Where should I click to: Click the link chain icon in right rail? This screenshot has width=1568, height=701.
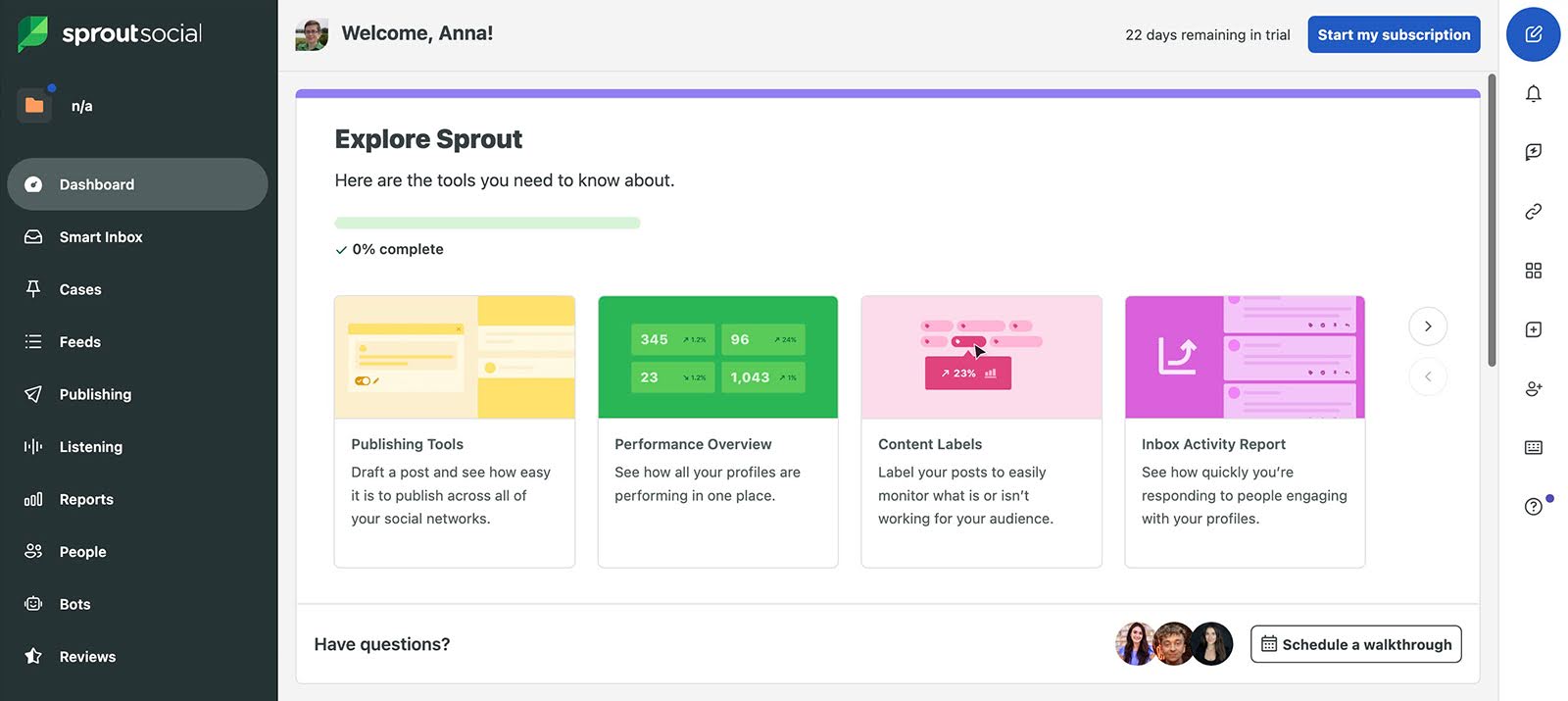1534,211
